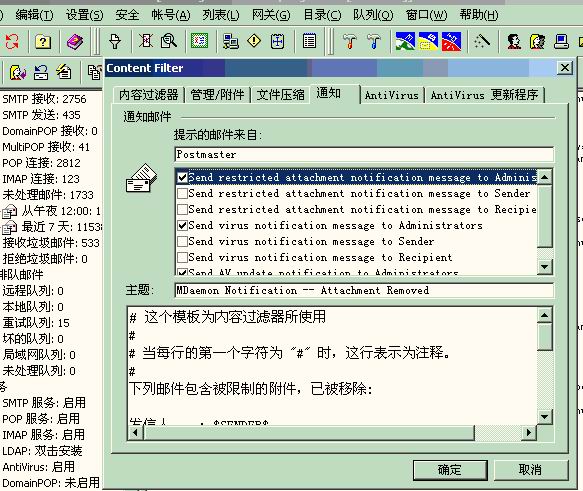Click the magnifier search toolbar icon
This screenshot has height=491, width=583.
169,41
